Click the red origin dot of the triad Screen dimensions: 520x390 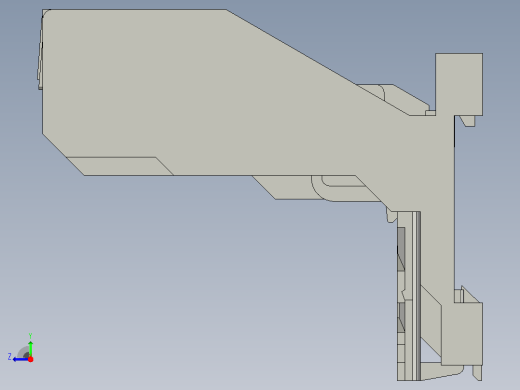31,359
